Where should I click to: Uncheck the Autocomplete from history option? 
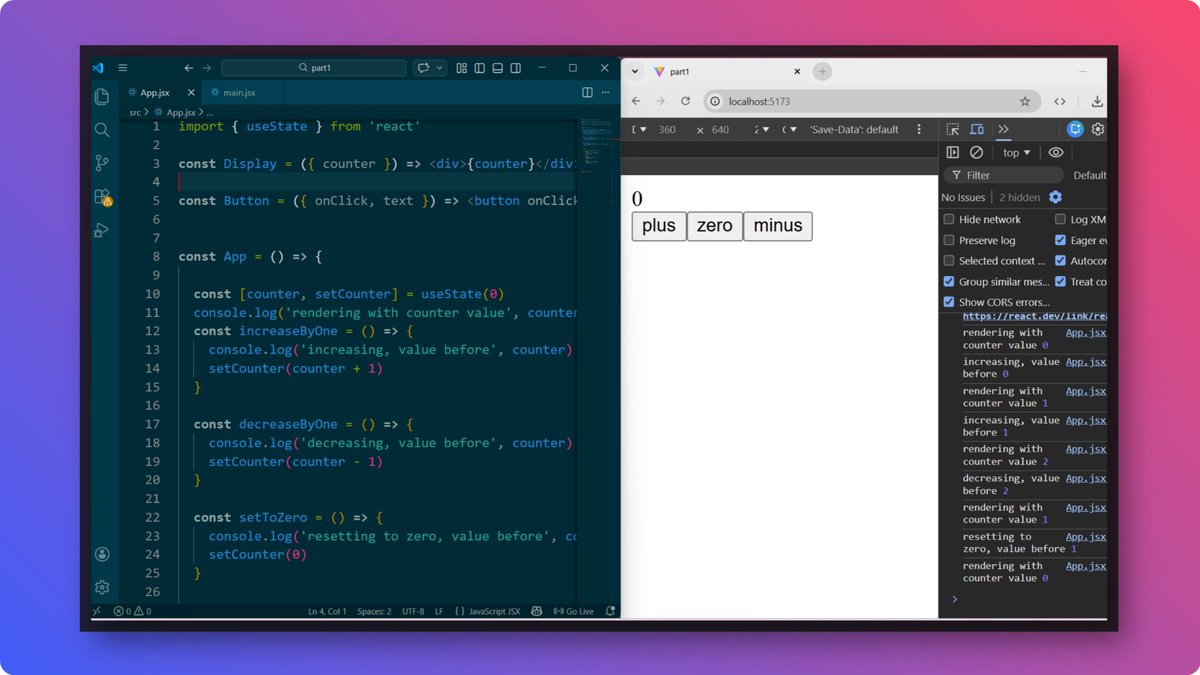pos(1061,261)
